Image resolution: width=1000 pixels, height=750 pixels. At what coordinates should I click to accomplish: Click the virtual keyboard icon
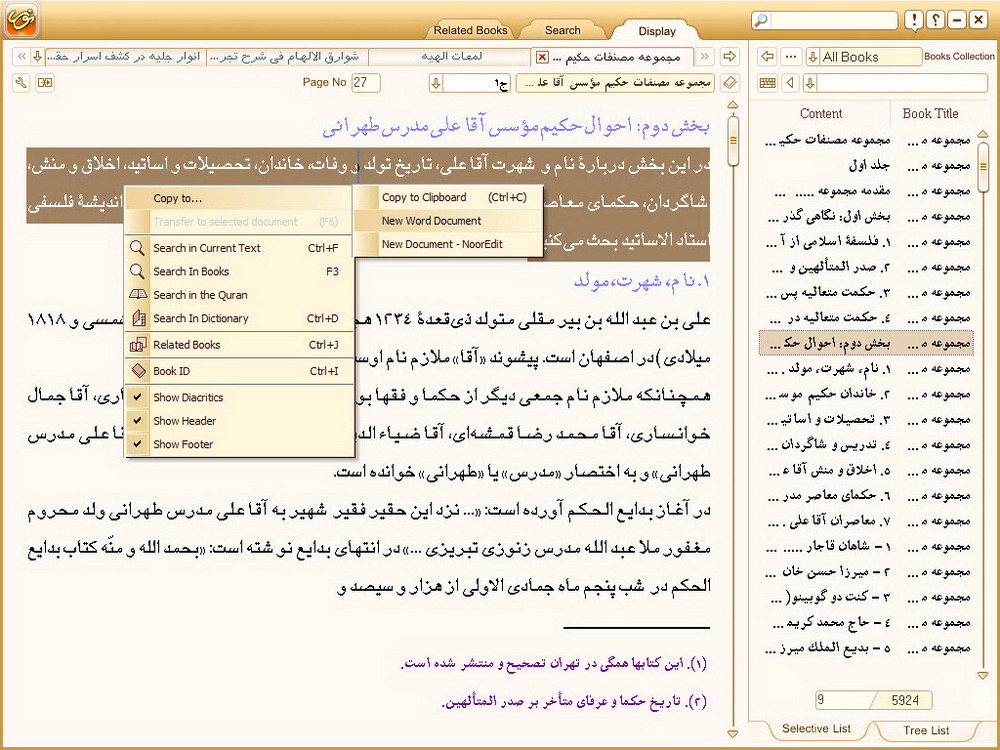point(768,82)
